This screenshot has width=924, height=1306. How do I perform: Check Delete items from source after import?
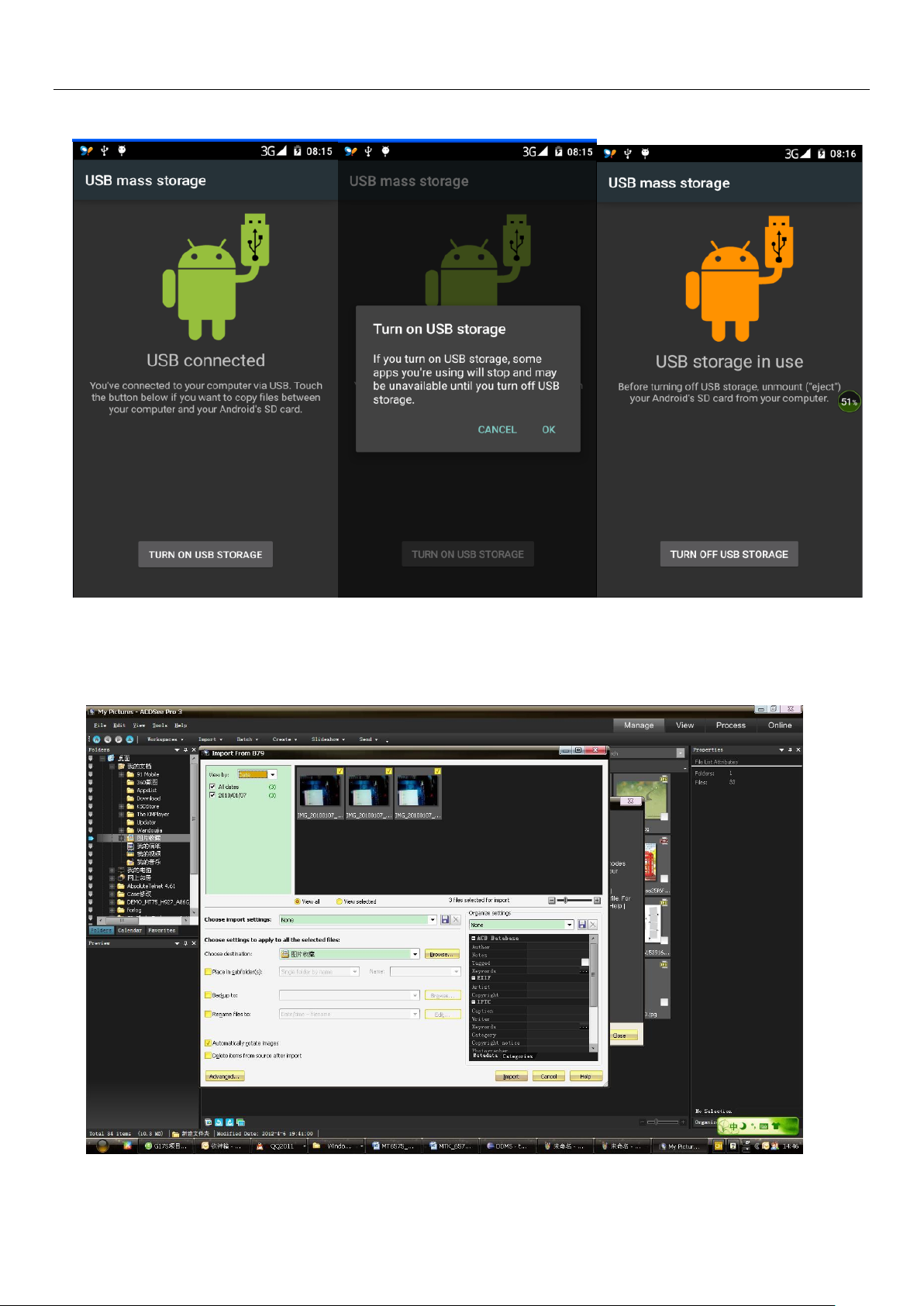(208, 1056)
